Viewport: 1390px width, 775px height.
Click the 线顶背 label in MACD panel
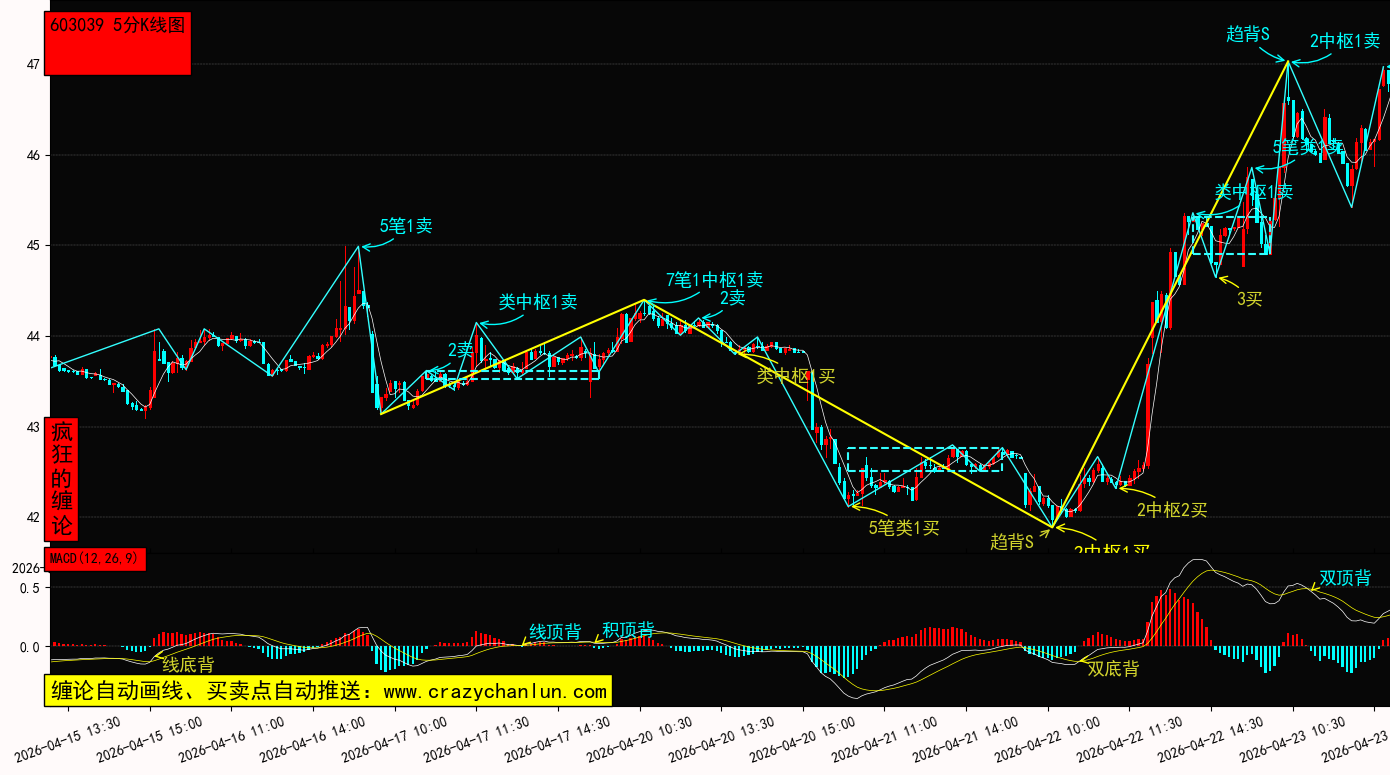555,632
